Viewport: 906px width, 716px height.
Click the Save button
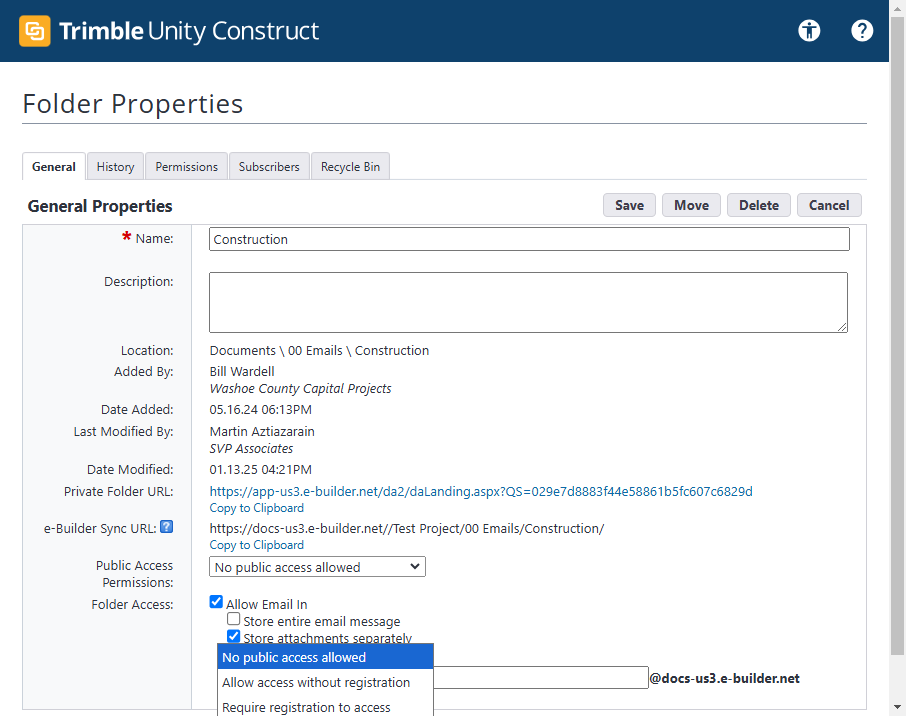coord(629,205)
